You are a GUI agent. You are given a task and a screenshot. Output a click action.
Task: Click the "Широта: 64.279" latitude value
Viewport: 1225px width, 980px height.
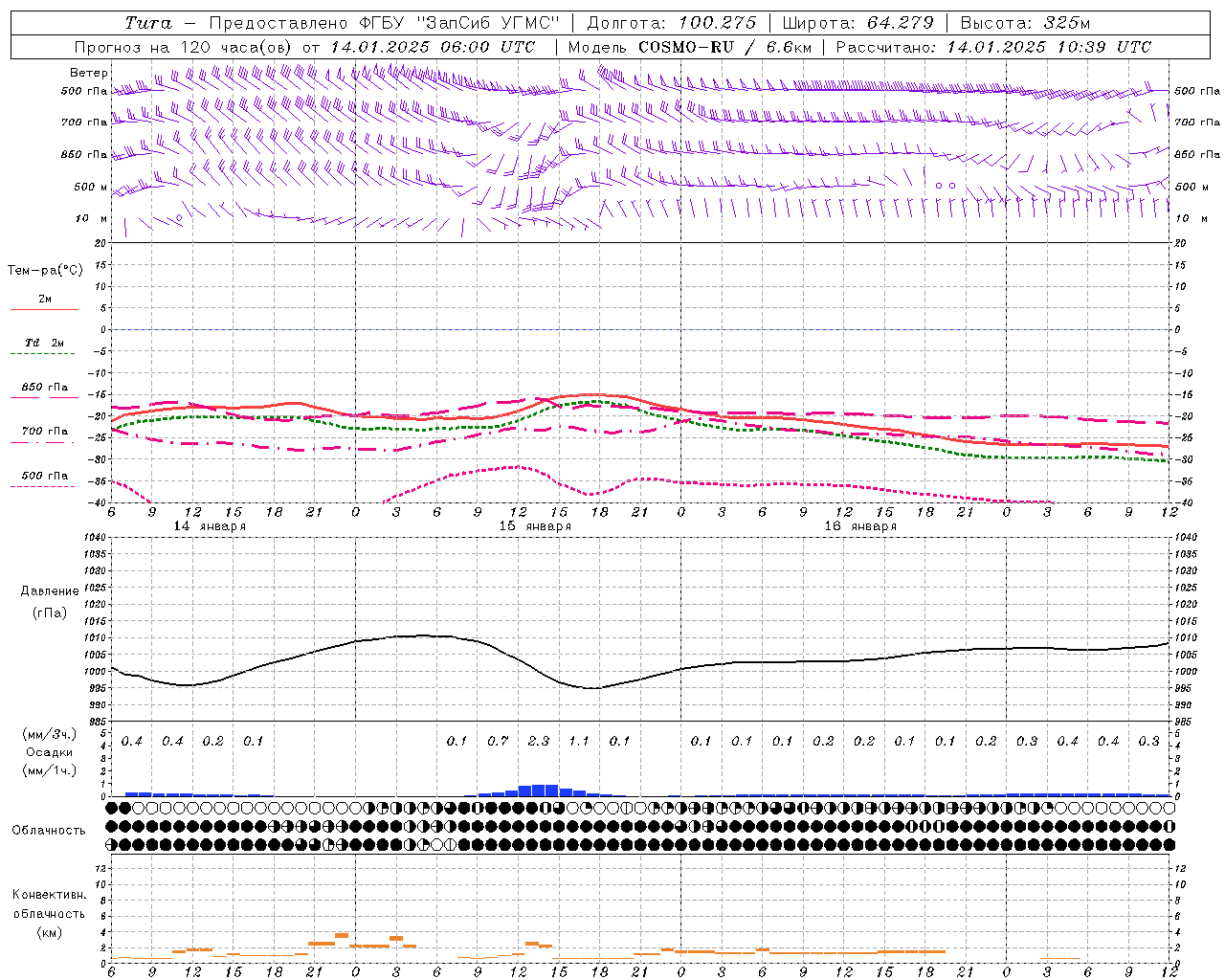[x=857, y=23]
